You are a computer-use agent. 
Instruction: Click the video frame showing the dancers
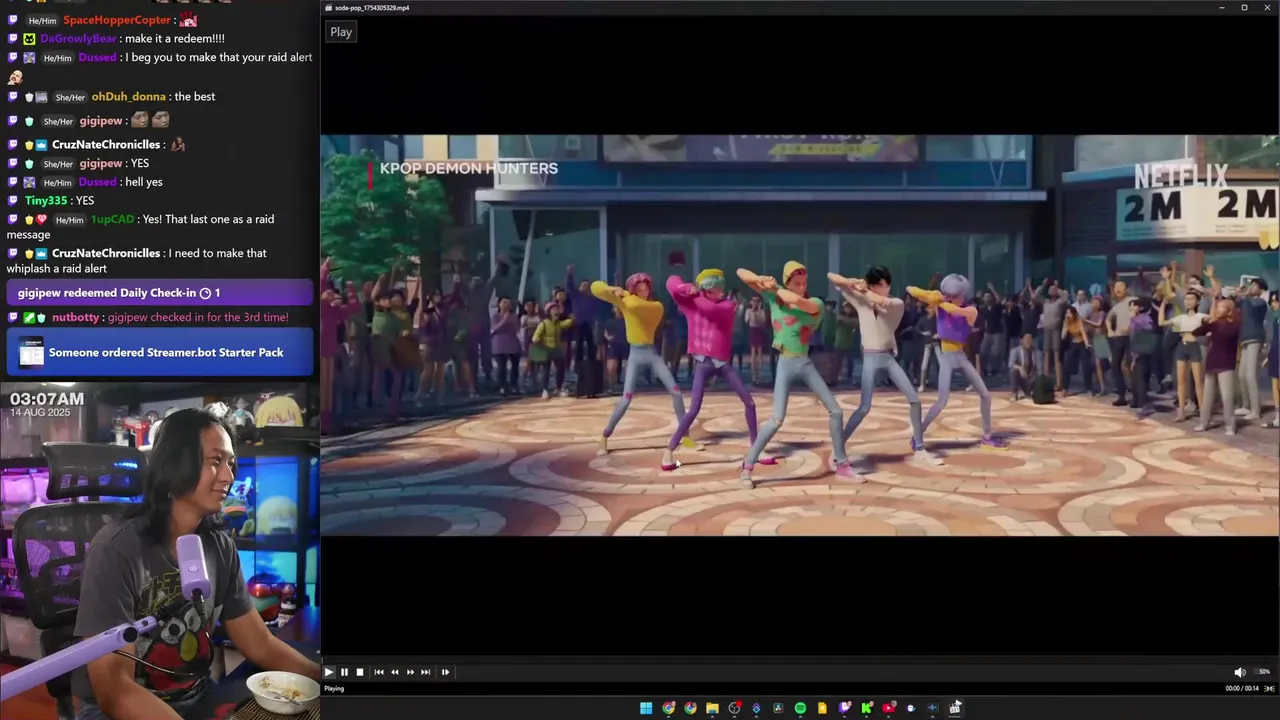pos(799,336)
